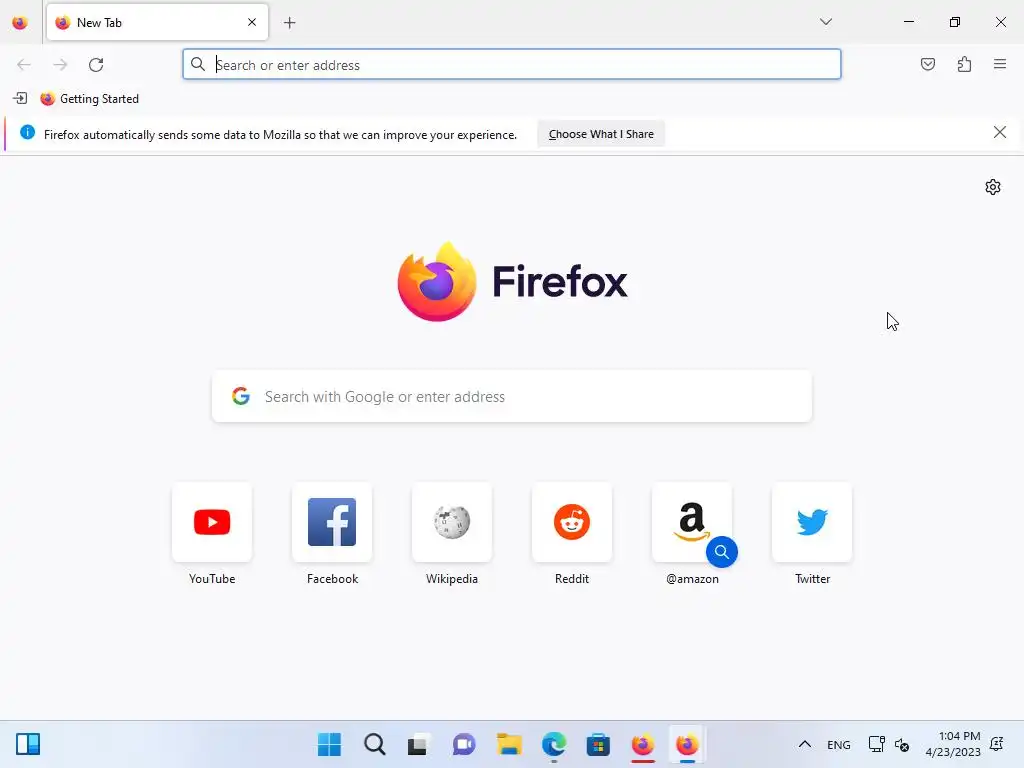
Task: Open the Facebook shortcut tile
Action: coord(332,522)
